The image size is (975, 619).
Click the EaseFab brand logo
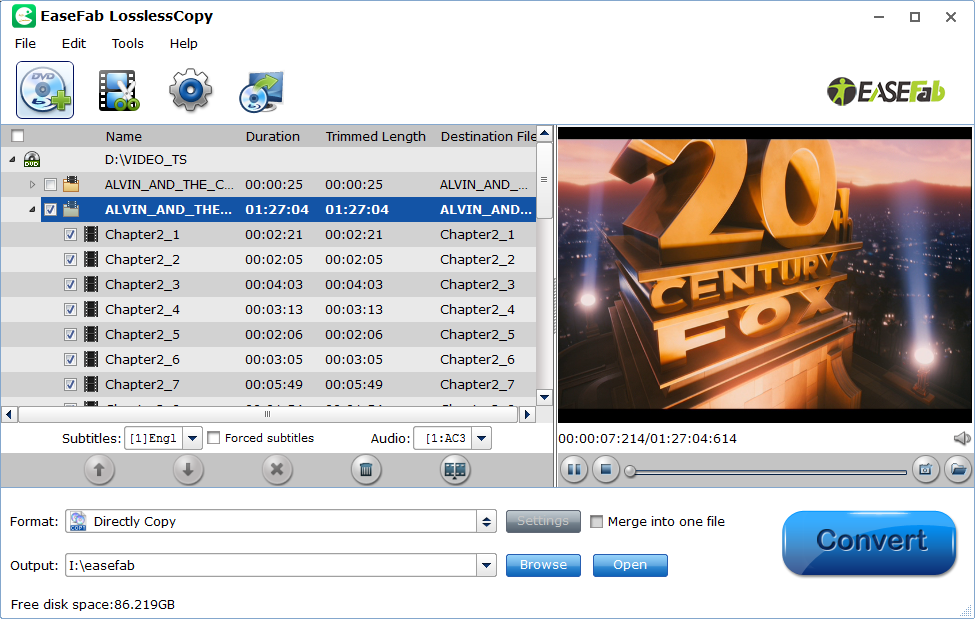click(x=885, y=91)
